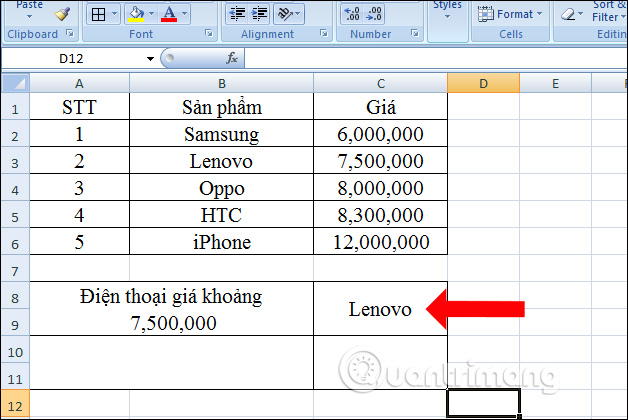Click the Decrease Decimal icon

(374, 14)
